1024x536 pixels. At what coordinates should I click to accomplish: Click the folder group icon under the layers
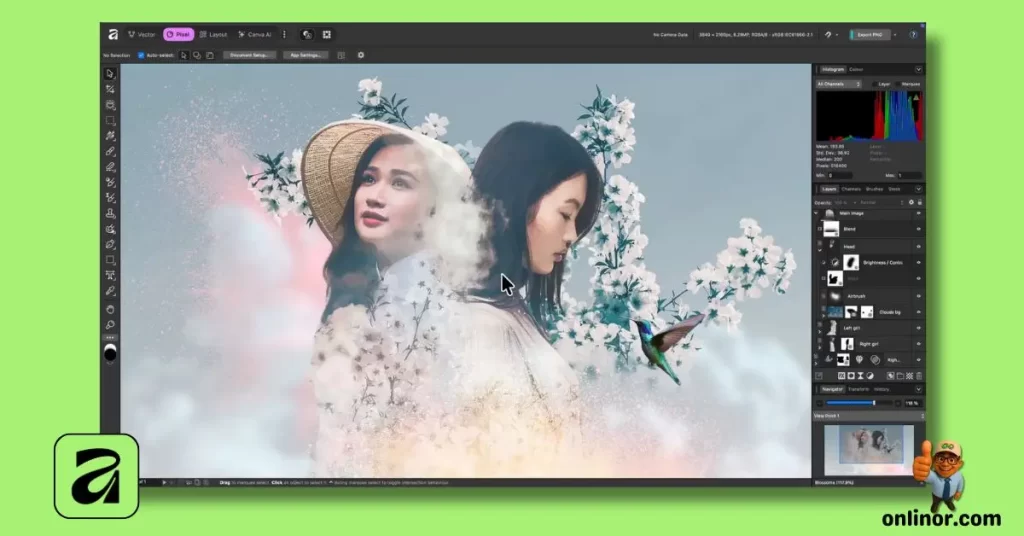900,376
